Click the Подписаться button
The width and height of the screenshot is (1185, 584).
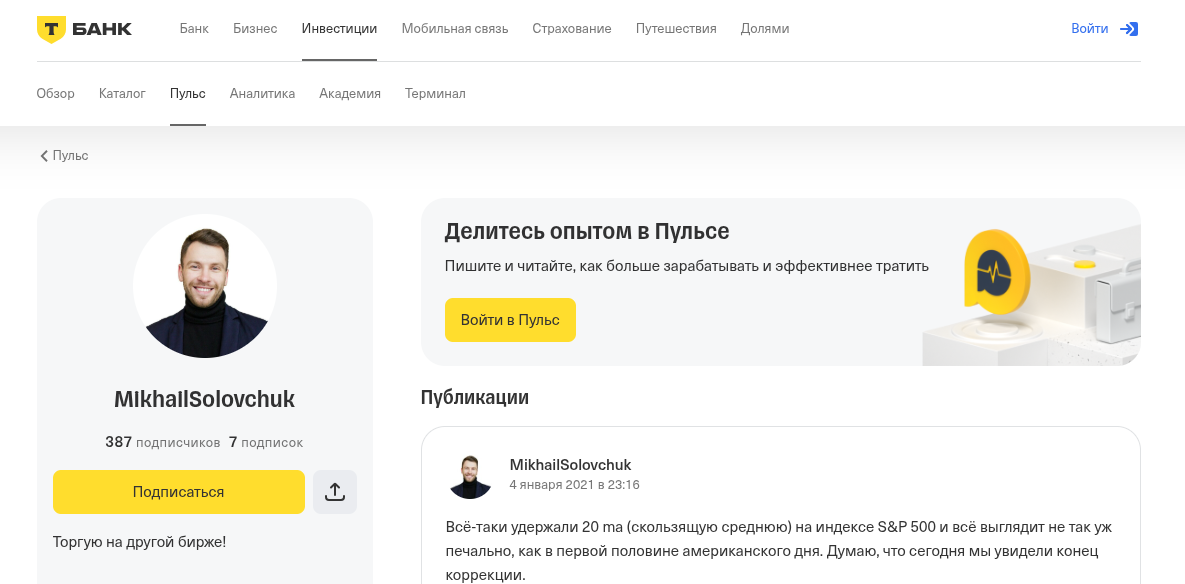click(x=179, y=492)
